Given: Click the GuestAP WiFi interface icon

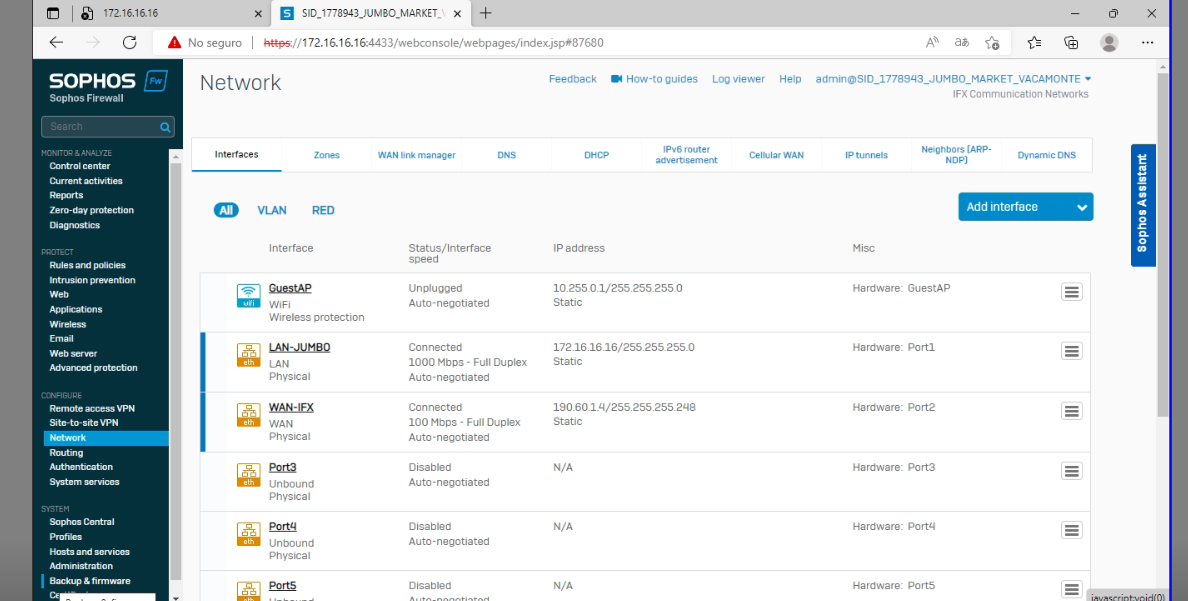Looking at the screenshot, I should 248,296.
